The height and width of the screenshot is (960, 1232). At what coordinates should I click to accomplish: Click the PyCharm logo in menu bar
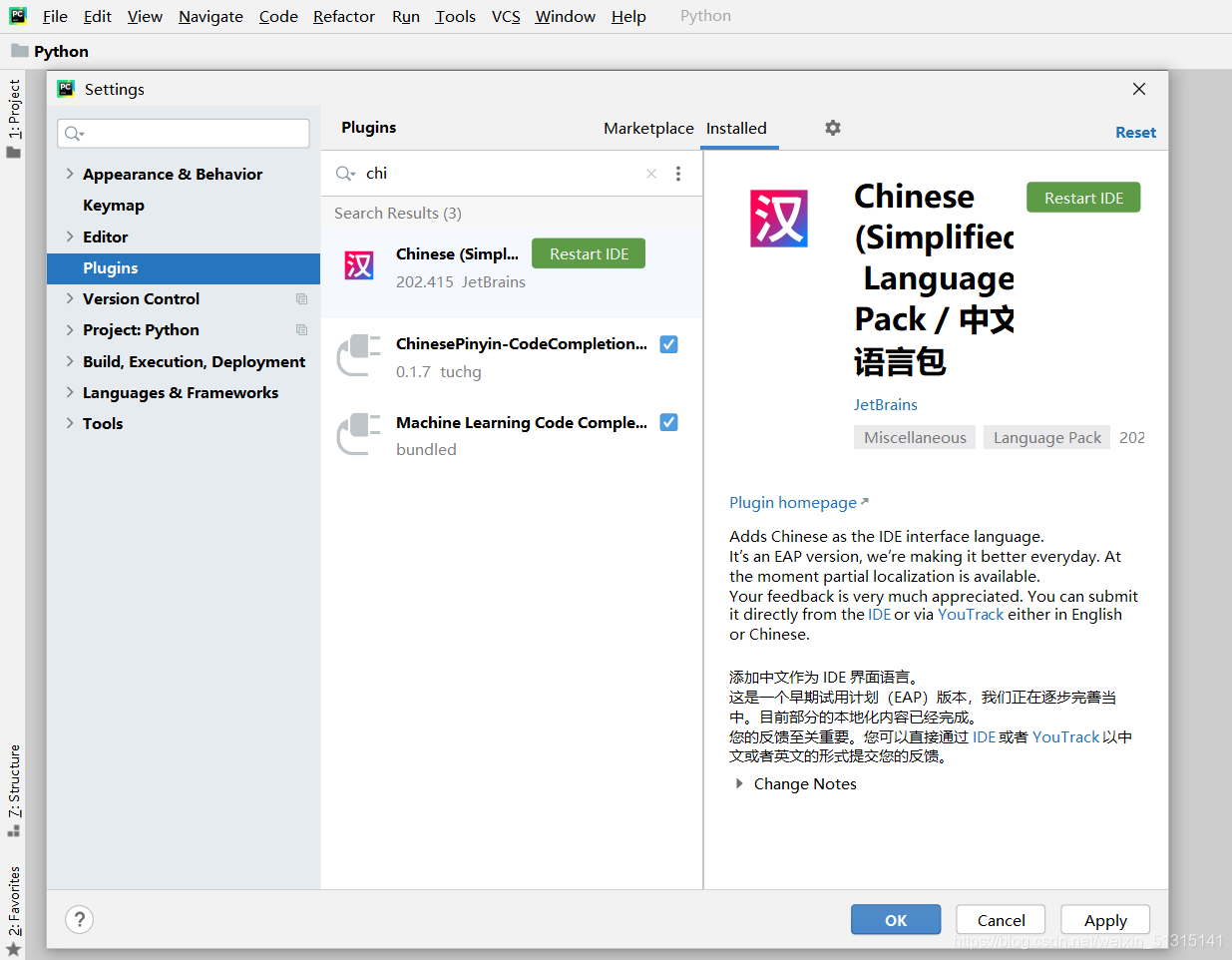18,15
